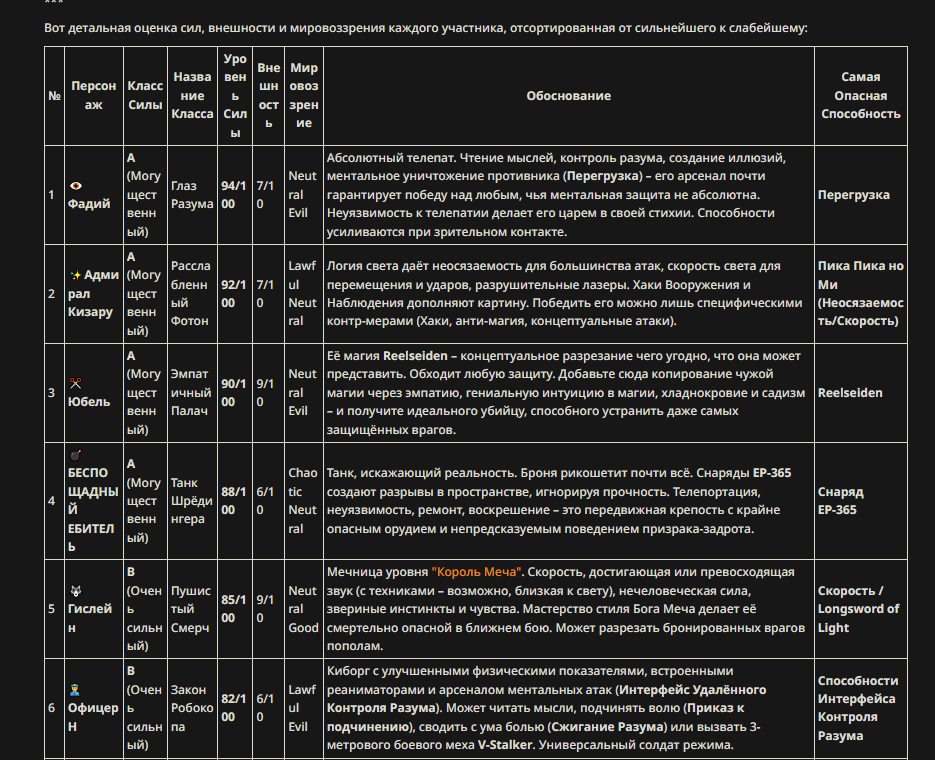This screenshot has height=760, width=935.
Task: Select the 'Класс Силы' column header
Action: point(145,95)
